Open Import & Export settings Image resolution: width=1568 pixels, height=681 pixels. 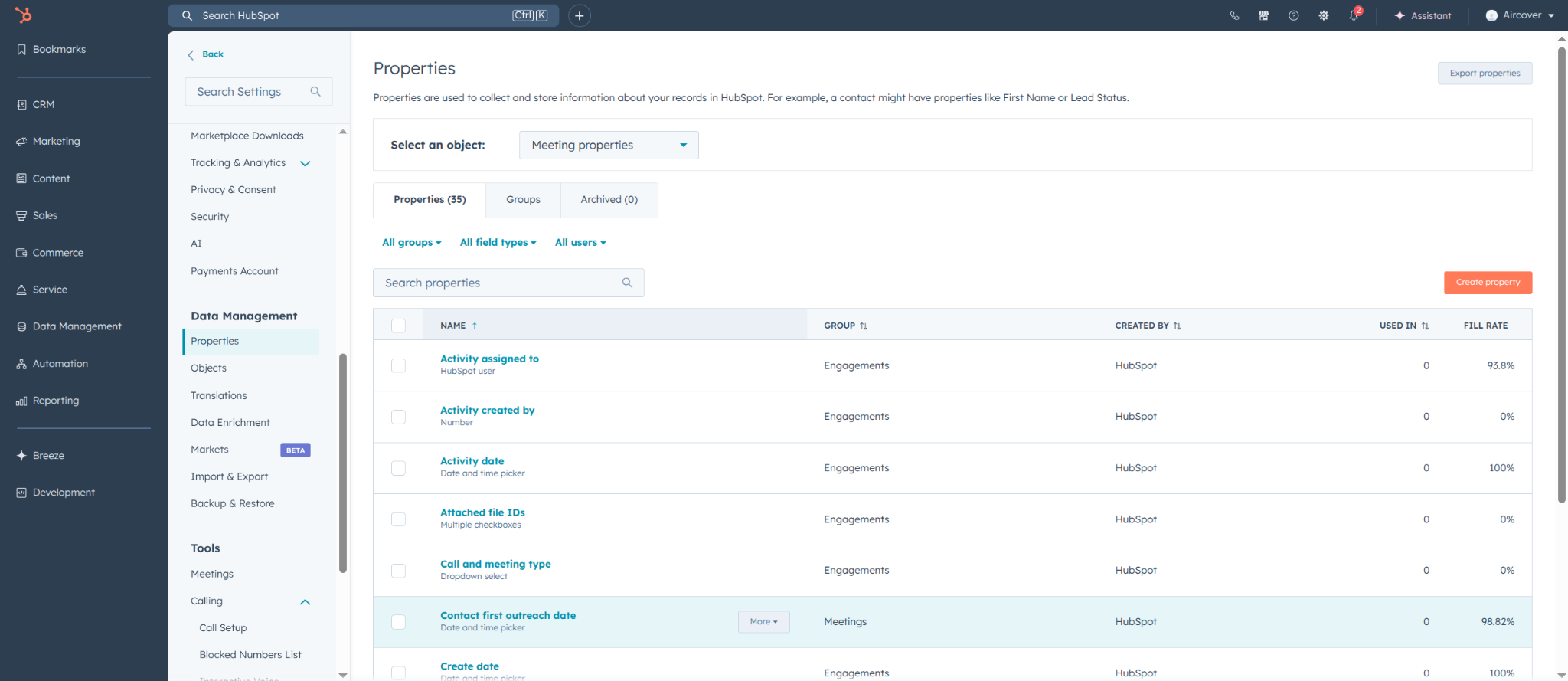point(230,476)
